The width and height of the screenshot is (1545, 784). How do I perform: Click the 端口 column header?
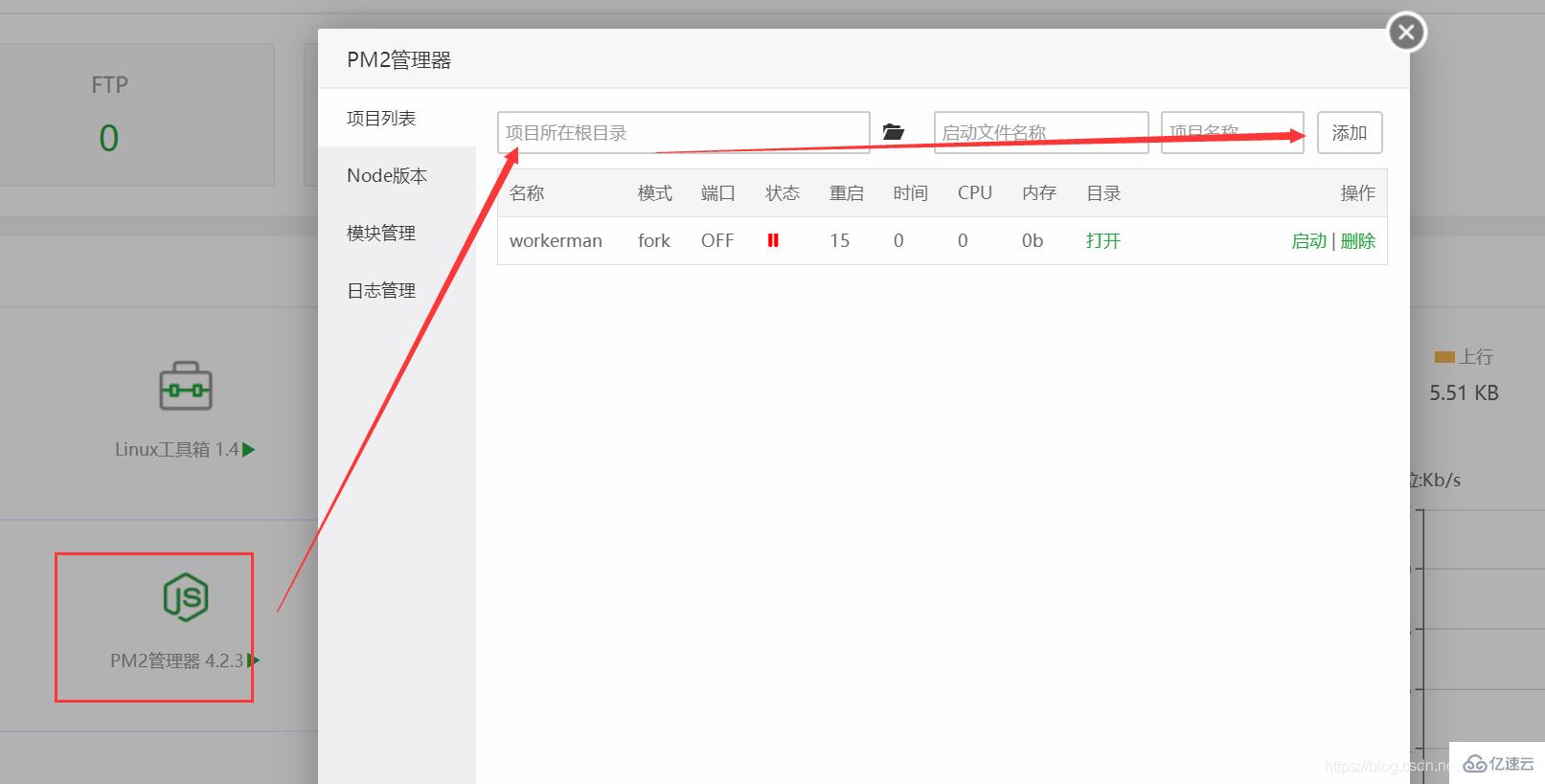pyautogui.click(x=718, y=193)
